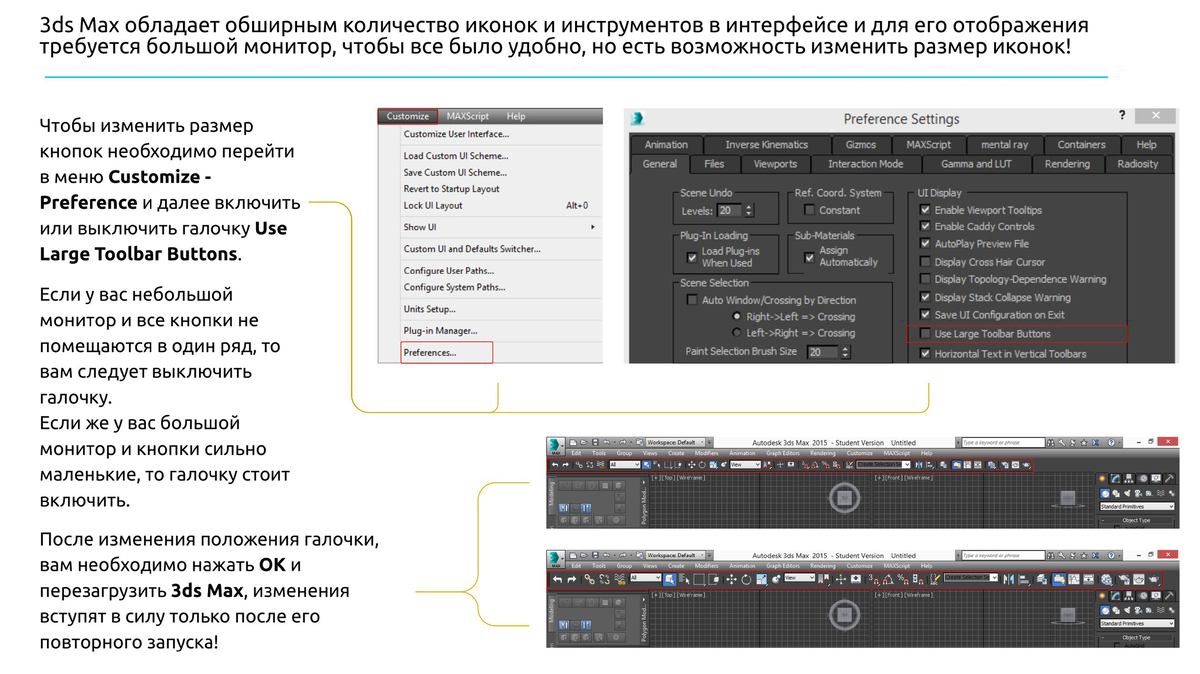Click Paint Selection Brush Size spinner
This screenshot has width=1200, height=674.
tap(846, 352)
